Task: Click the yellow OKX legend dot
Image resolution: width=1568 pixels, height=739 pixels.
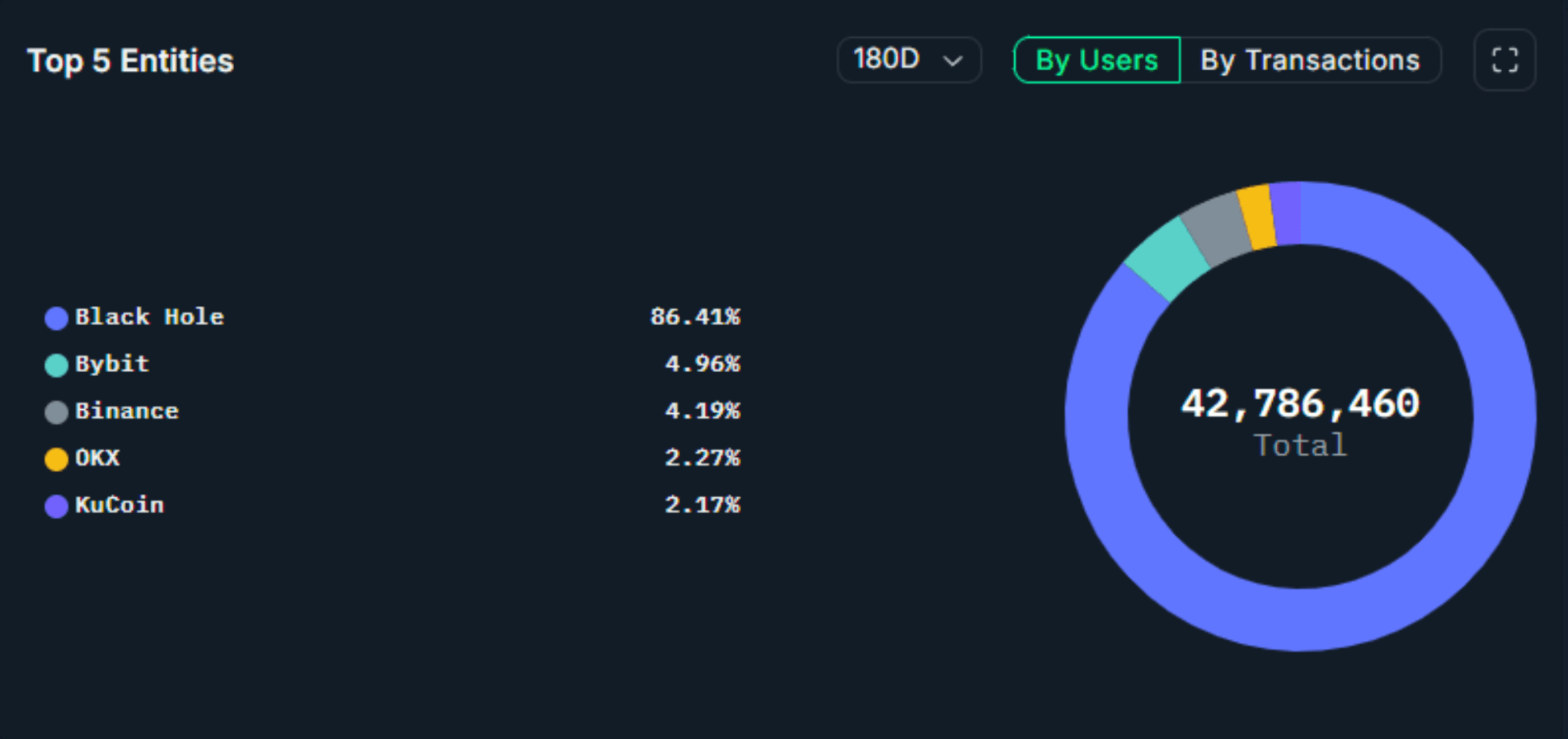Action: click(x=56, y=459)
